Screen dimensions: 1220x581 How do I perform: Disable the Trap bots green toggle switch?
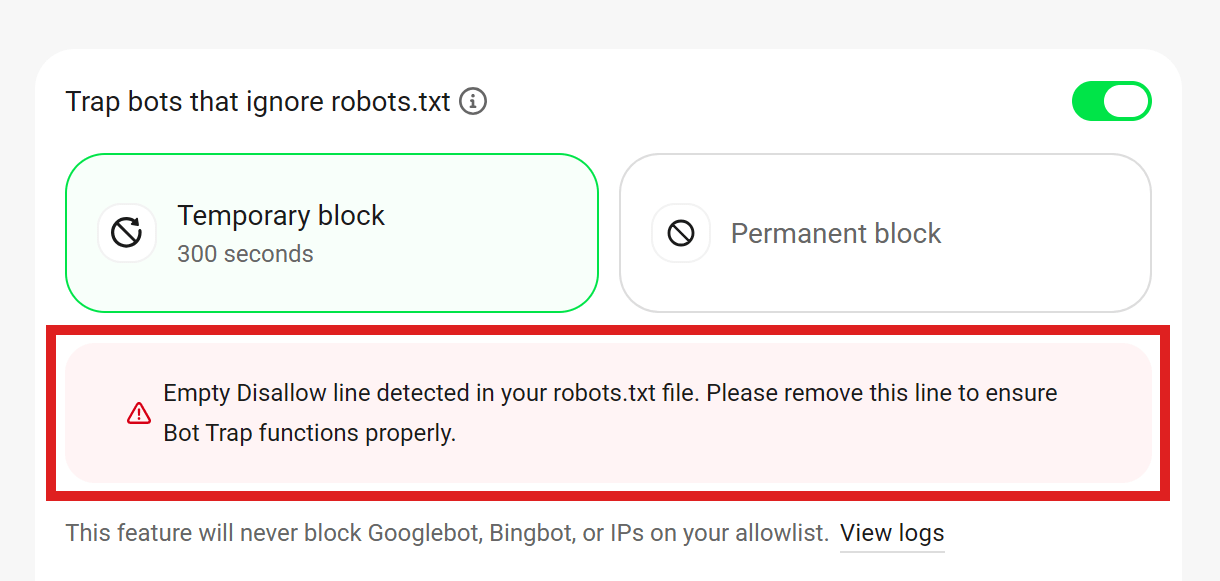click(1111, 101)
